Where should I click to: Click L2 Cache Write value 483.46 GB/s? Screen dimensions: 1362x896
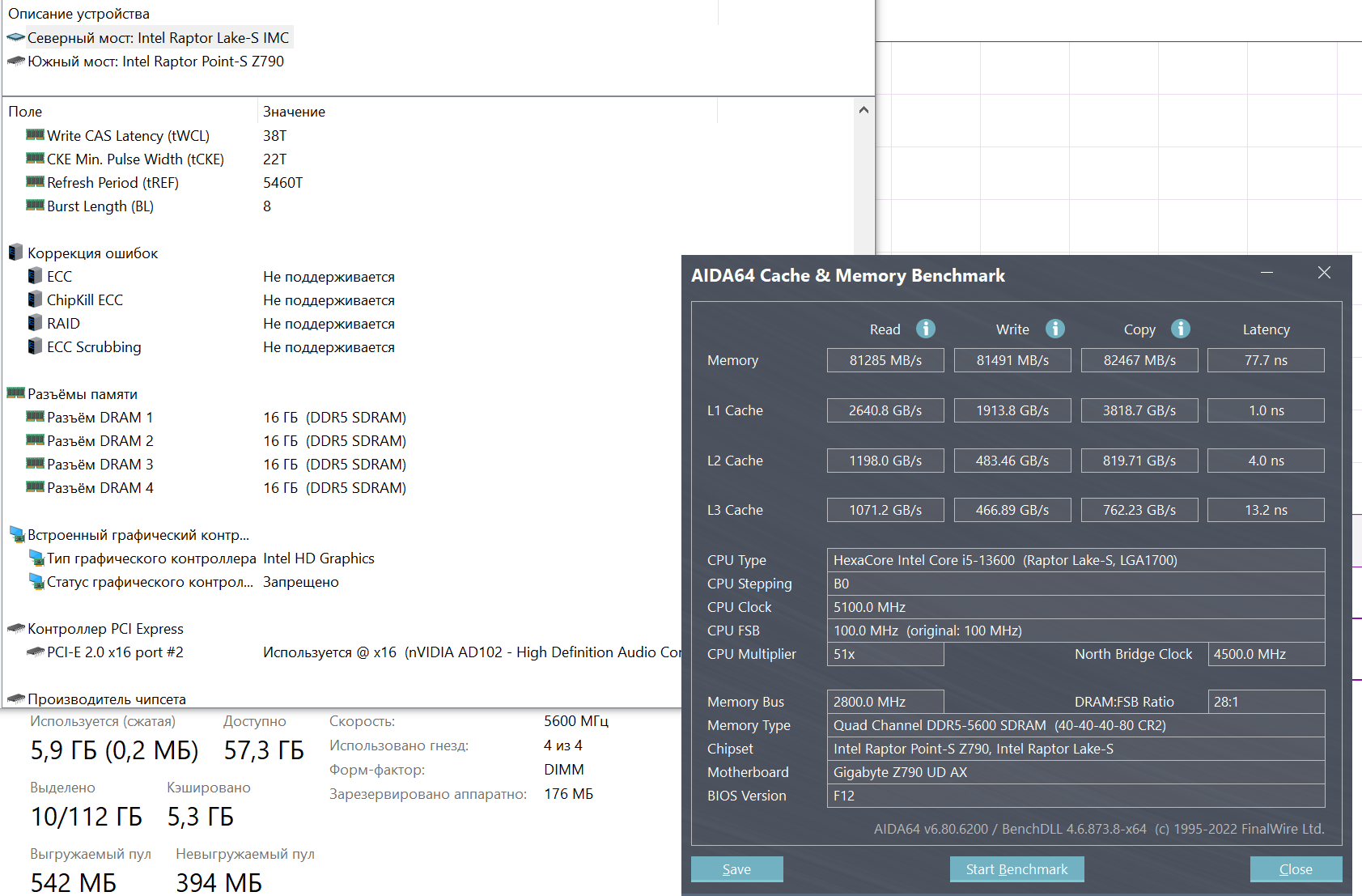click(x=1012, y=461)
